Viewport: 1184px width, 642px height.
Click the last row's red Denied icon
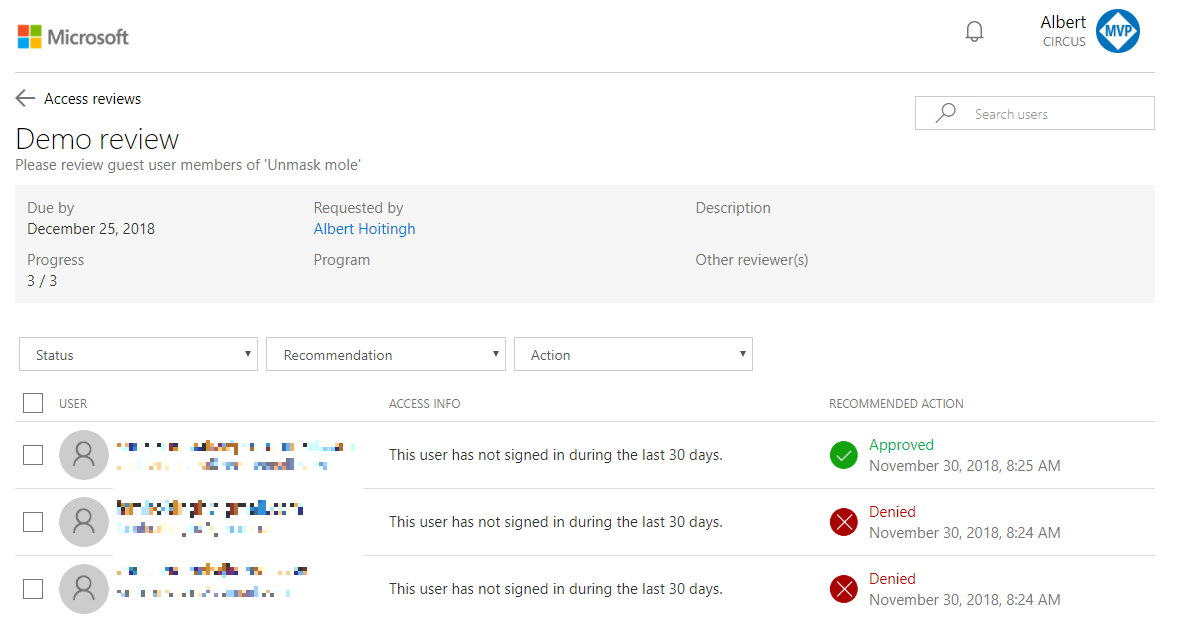[843, 589]
